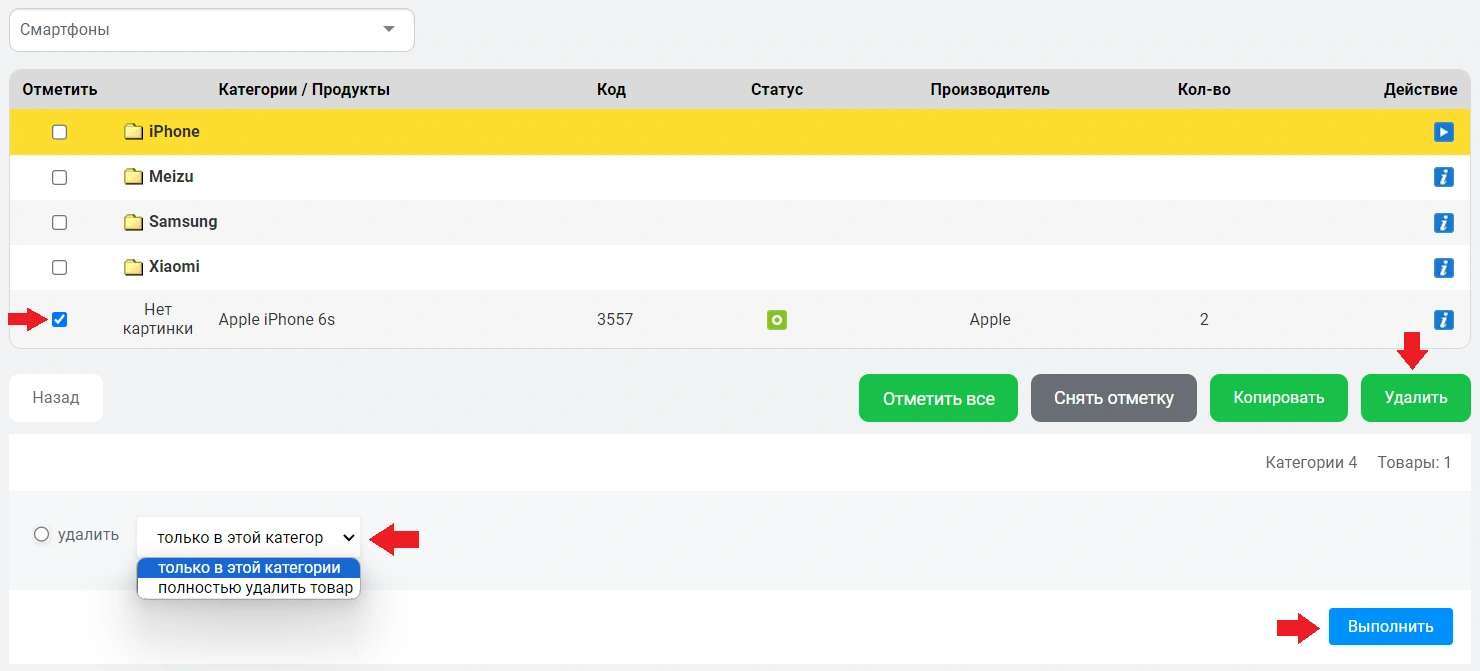Choose "только в этой категории" option
The image size is (1480, 671).
coord(249,568)
